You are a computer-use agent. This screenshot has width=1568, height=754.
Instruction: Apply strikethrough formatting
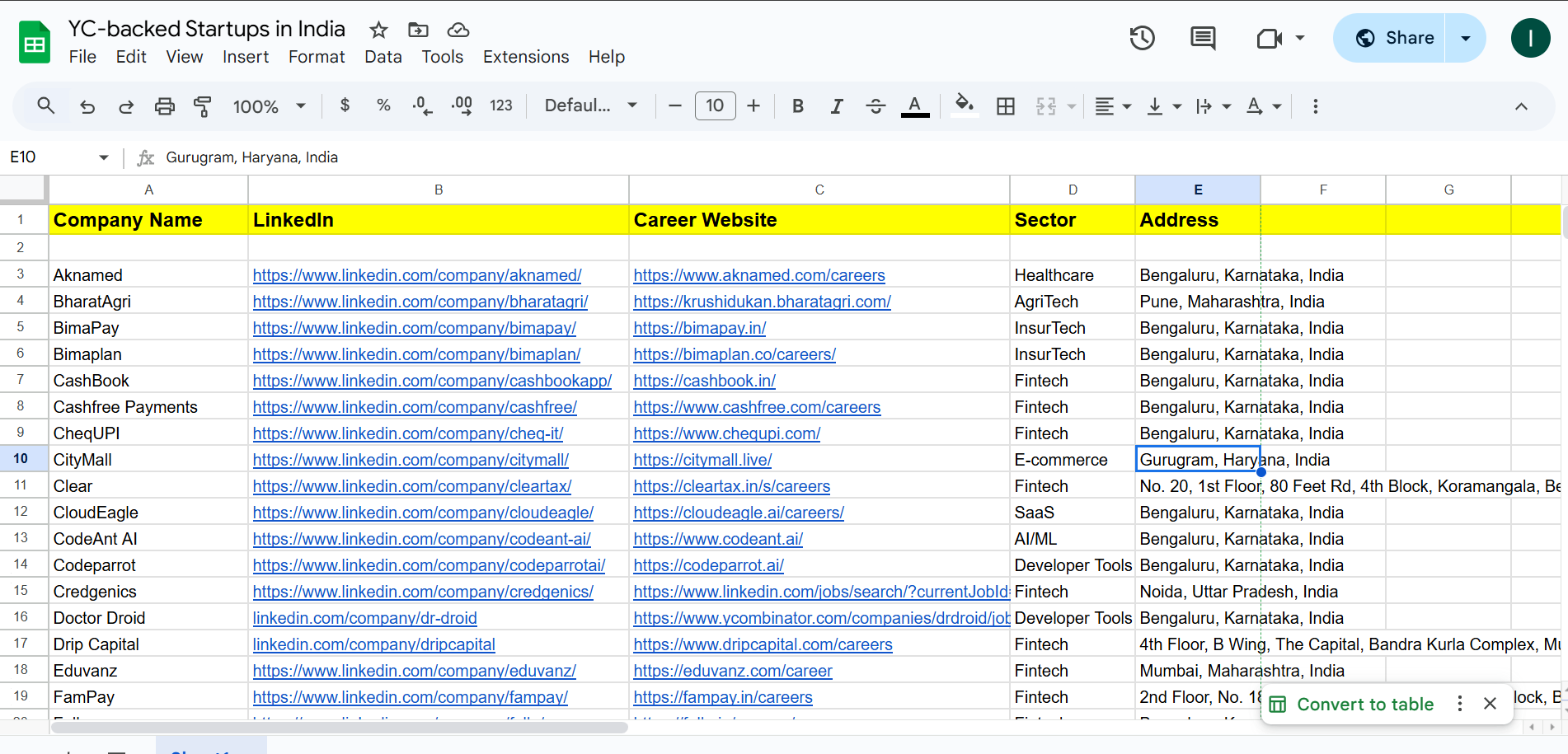(x=876, y=105)
